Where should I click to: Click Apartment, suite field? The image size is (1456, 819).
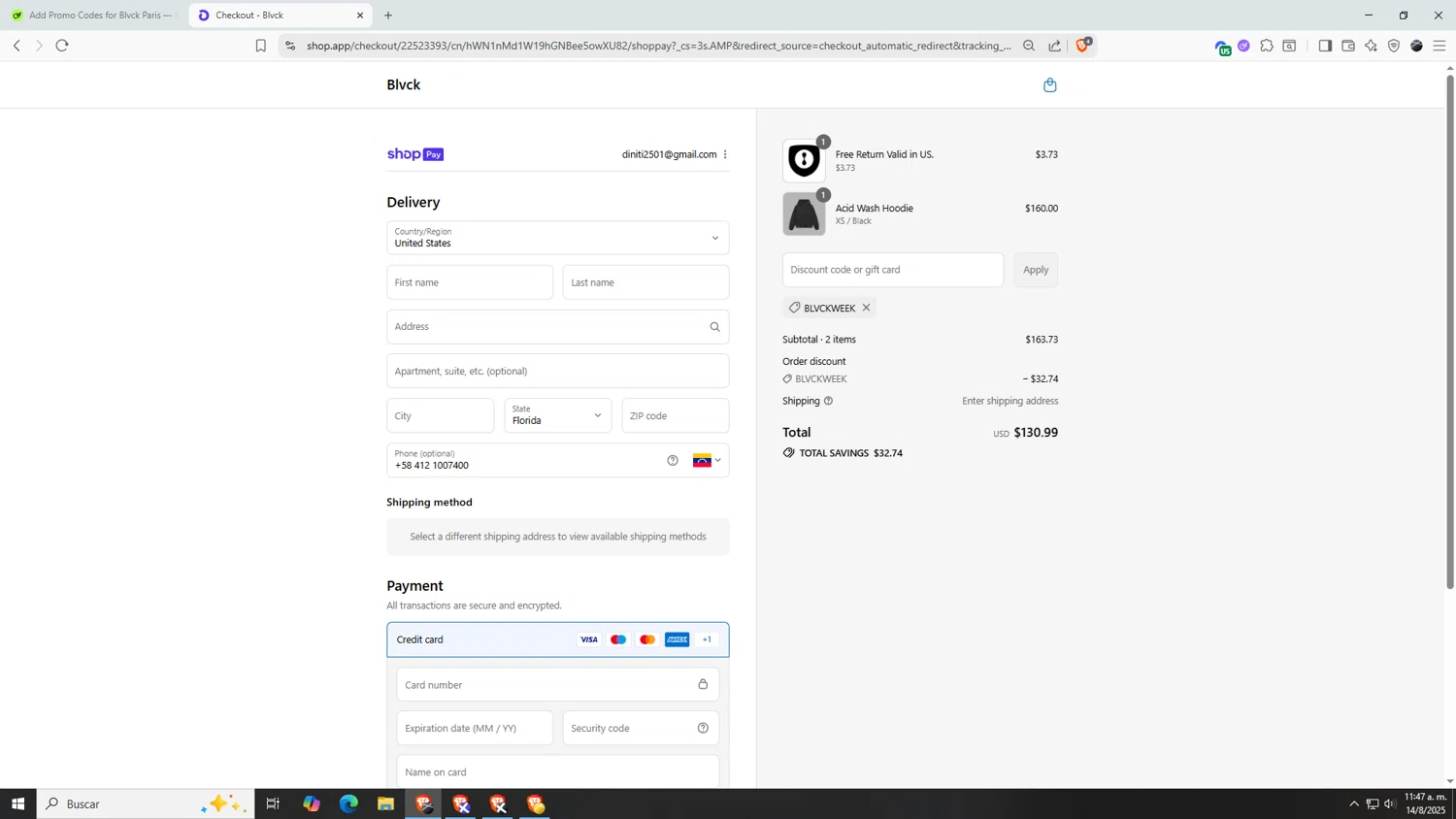click(558, 371)
